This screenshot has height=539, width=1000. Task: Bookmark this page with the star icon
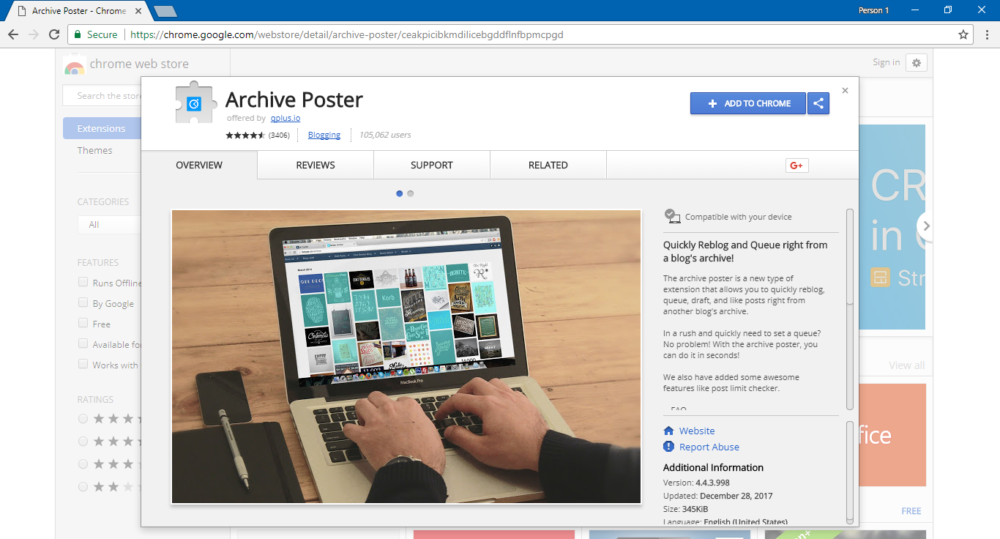(x=963, y=34)
